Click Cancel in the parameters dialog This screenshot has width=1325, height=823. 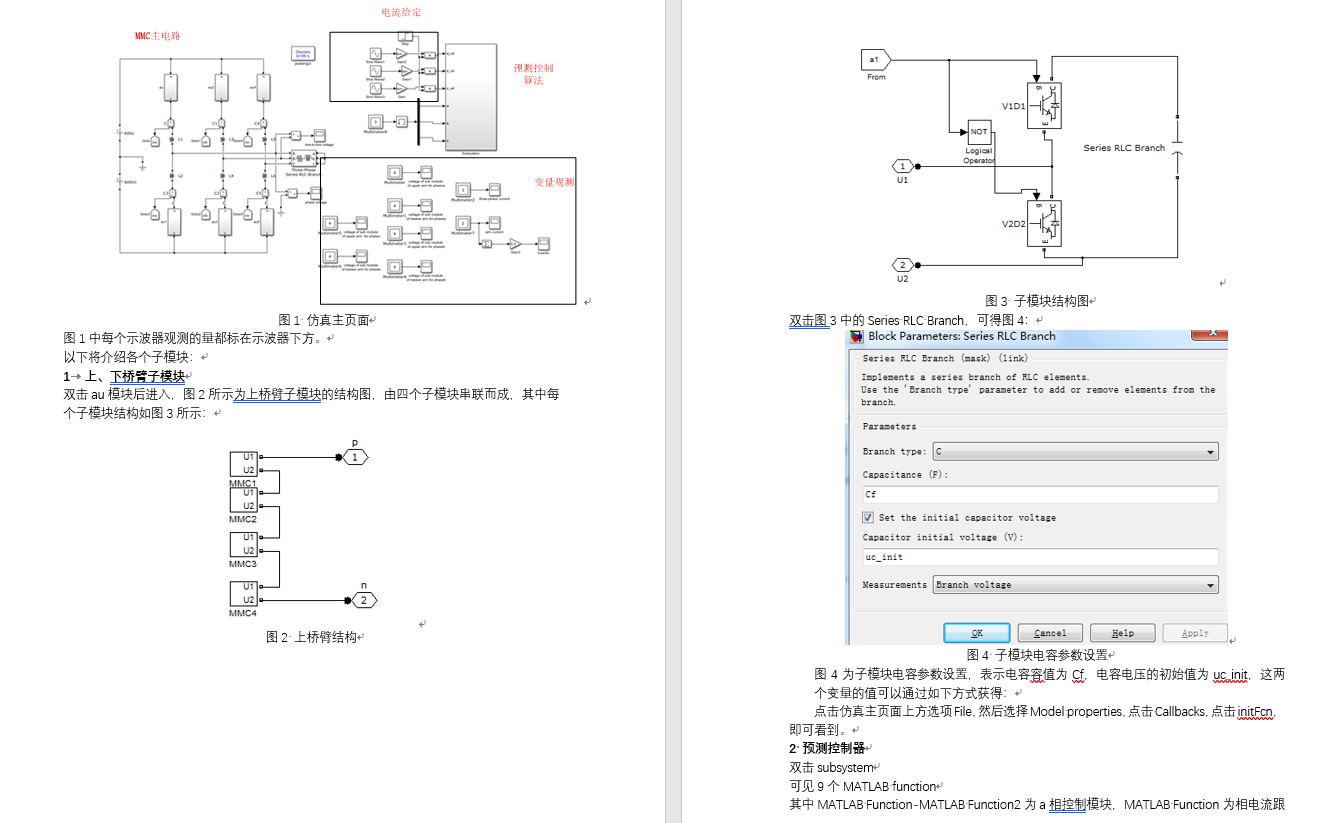point(1049,632)
